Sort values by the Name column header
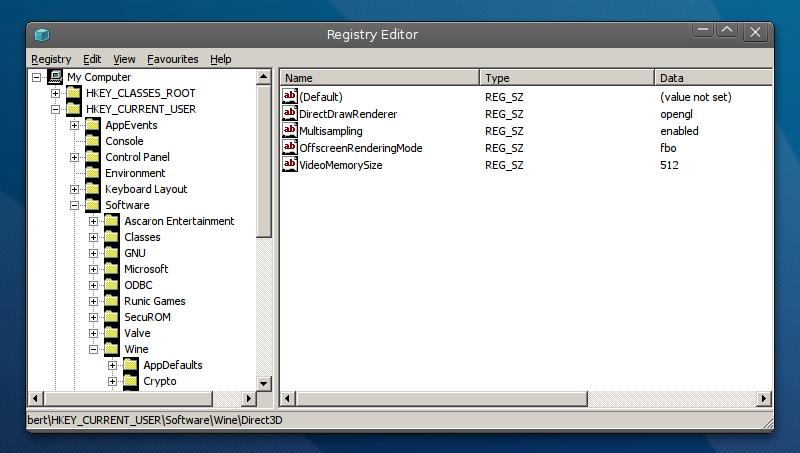 point(380,78)
